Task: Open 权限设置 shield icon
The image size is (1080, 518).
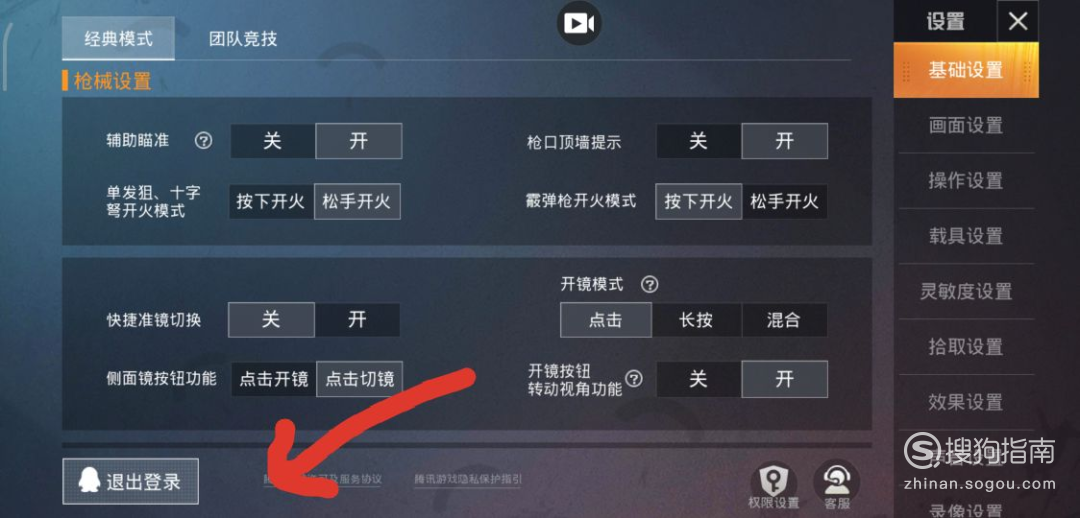Action: tap(773, 478)
